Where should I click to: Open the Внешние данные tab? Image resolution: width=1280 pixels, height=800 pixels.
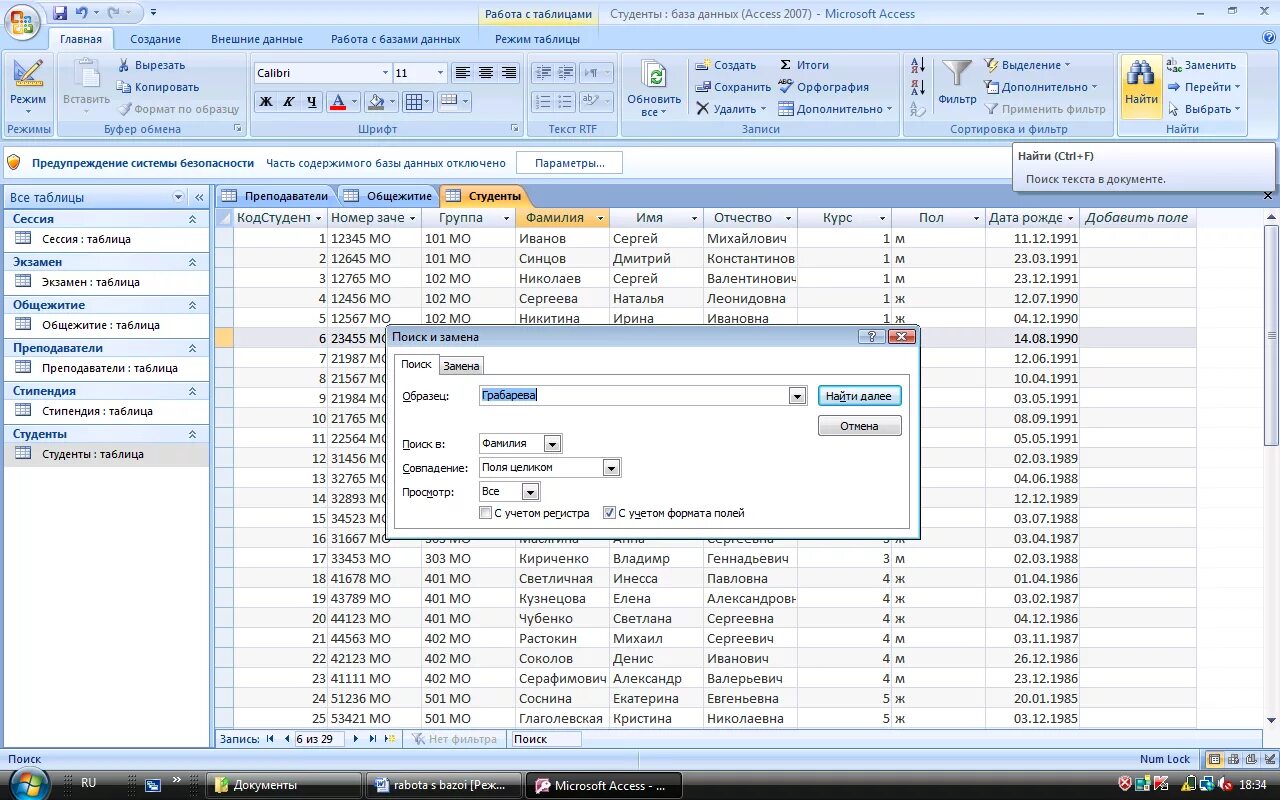click(257, 39)
